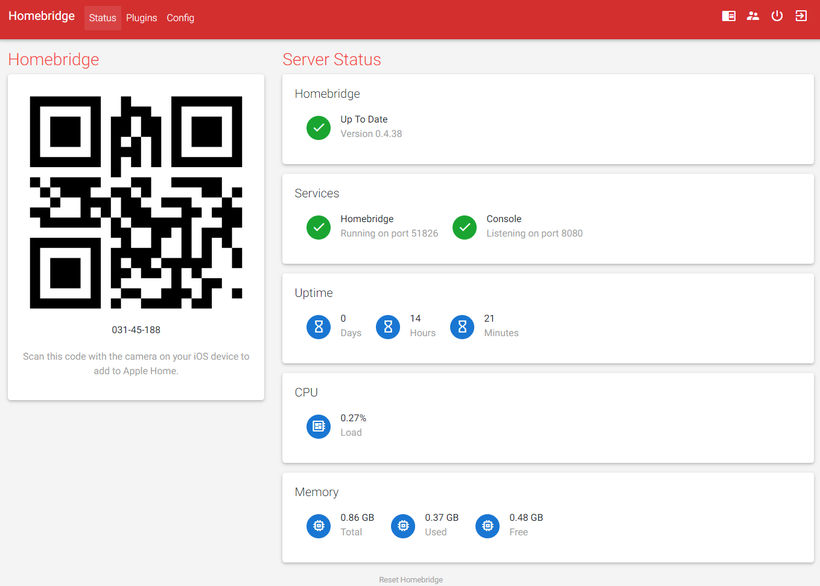
Task: Click the Uptime card title
Action: (x=314, y=293)
